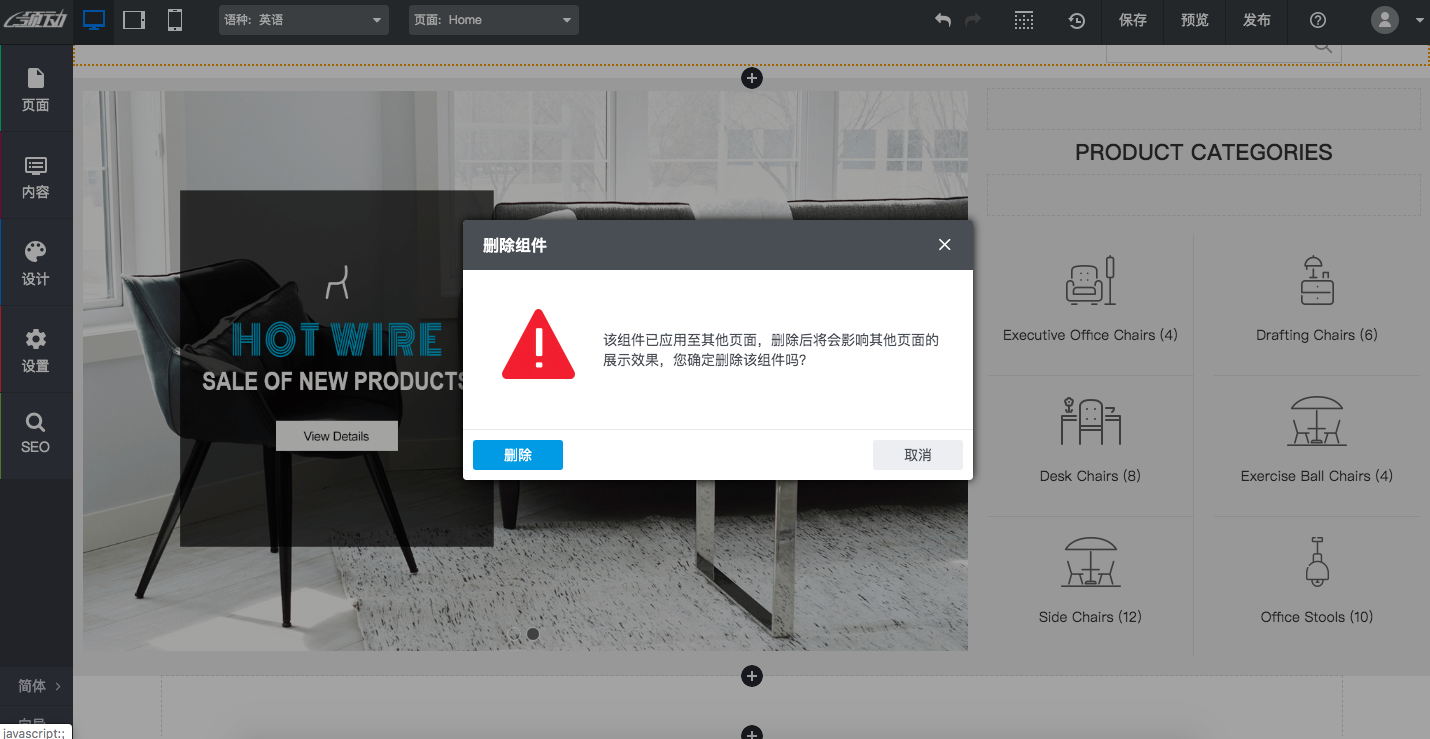Open the version history clock icon

click(1077, 20)
